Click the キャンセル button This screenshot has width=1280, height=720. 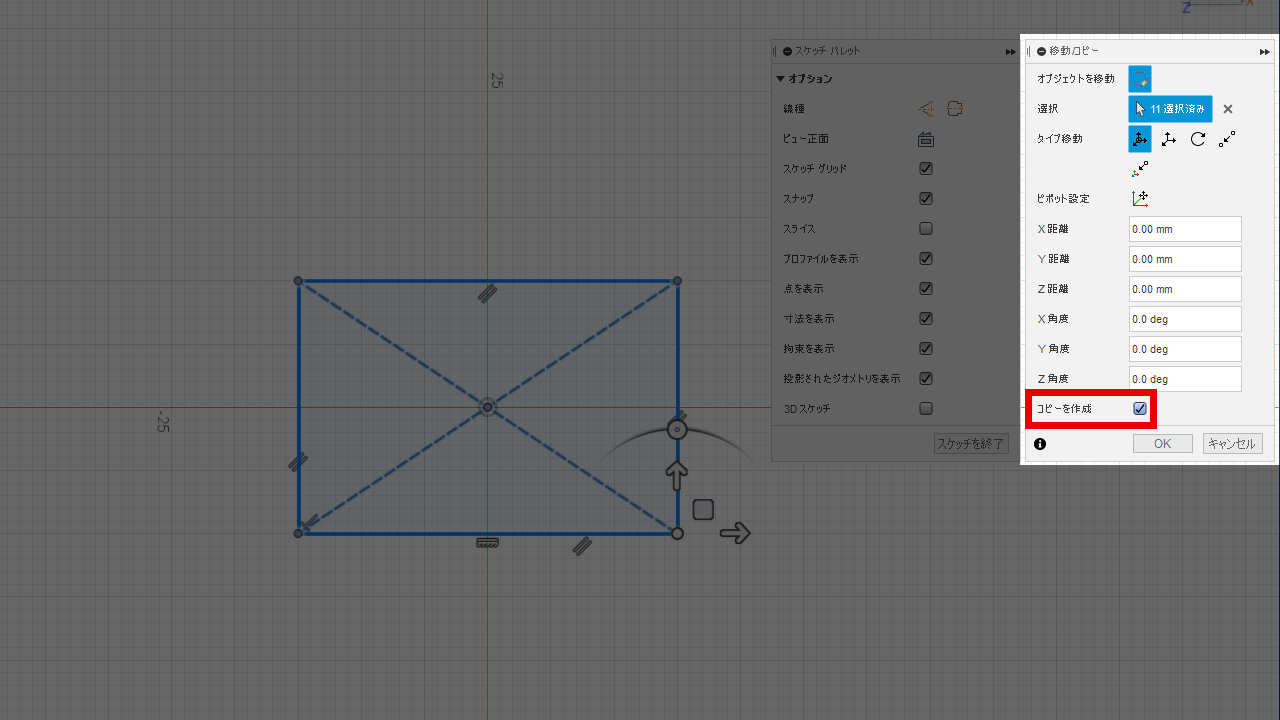(x=1232, y=444)
